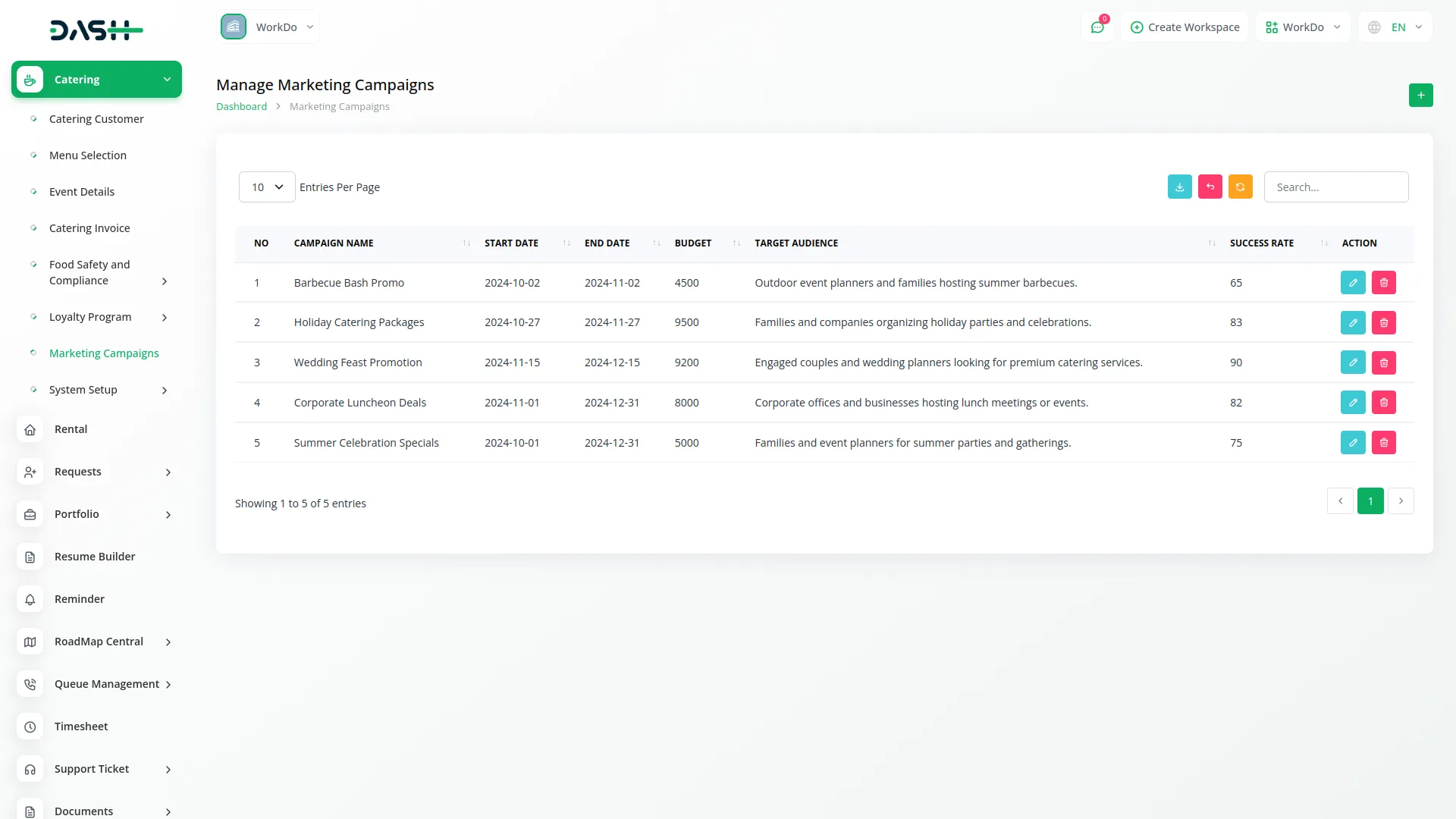The width and height of the screenshot is (1456, 819).
Task: Click the teal download export icon
Action: pos(1179,187)
